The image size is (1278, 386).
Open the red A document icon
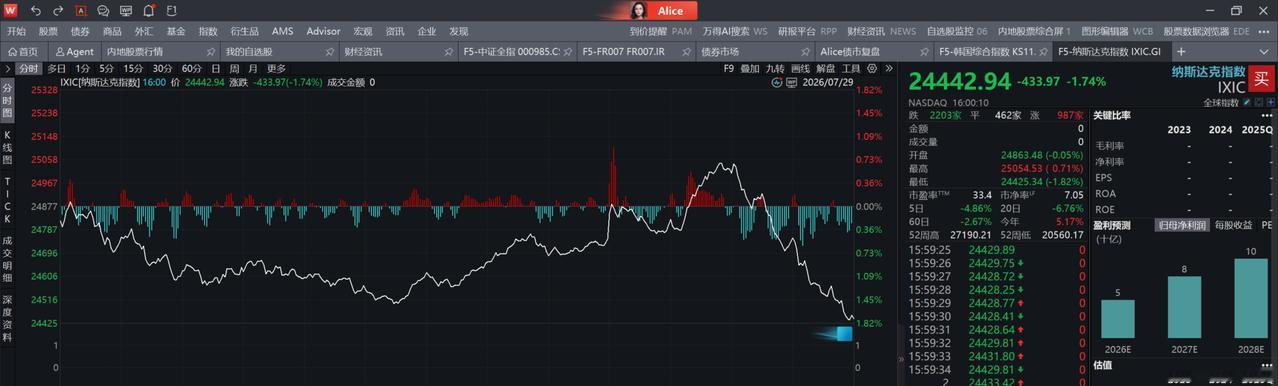[81, 11]
